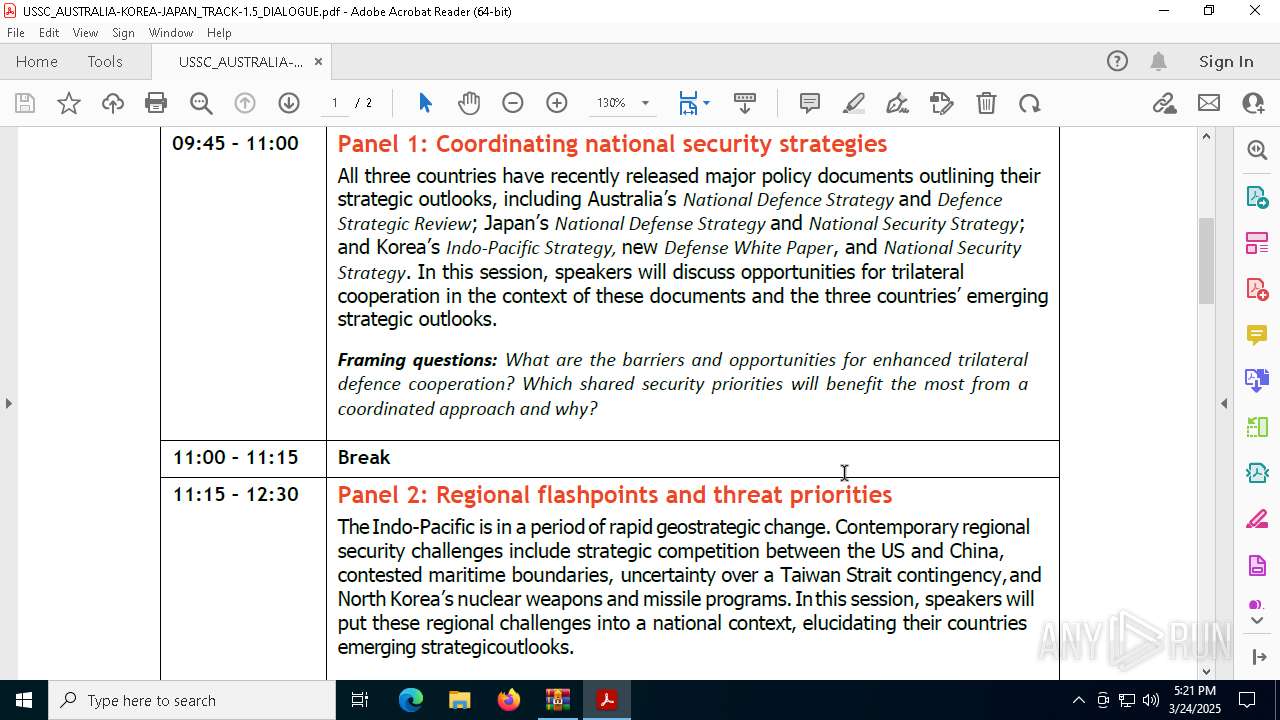This screenshot has height=720, width=1280.
Task: Open the Windows notification center
Action: click(x=1247, y=700)
